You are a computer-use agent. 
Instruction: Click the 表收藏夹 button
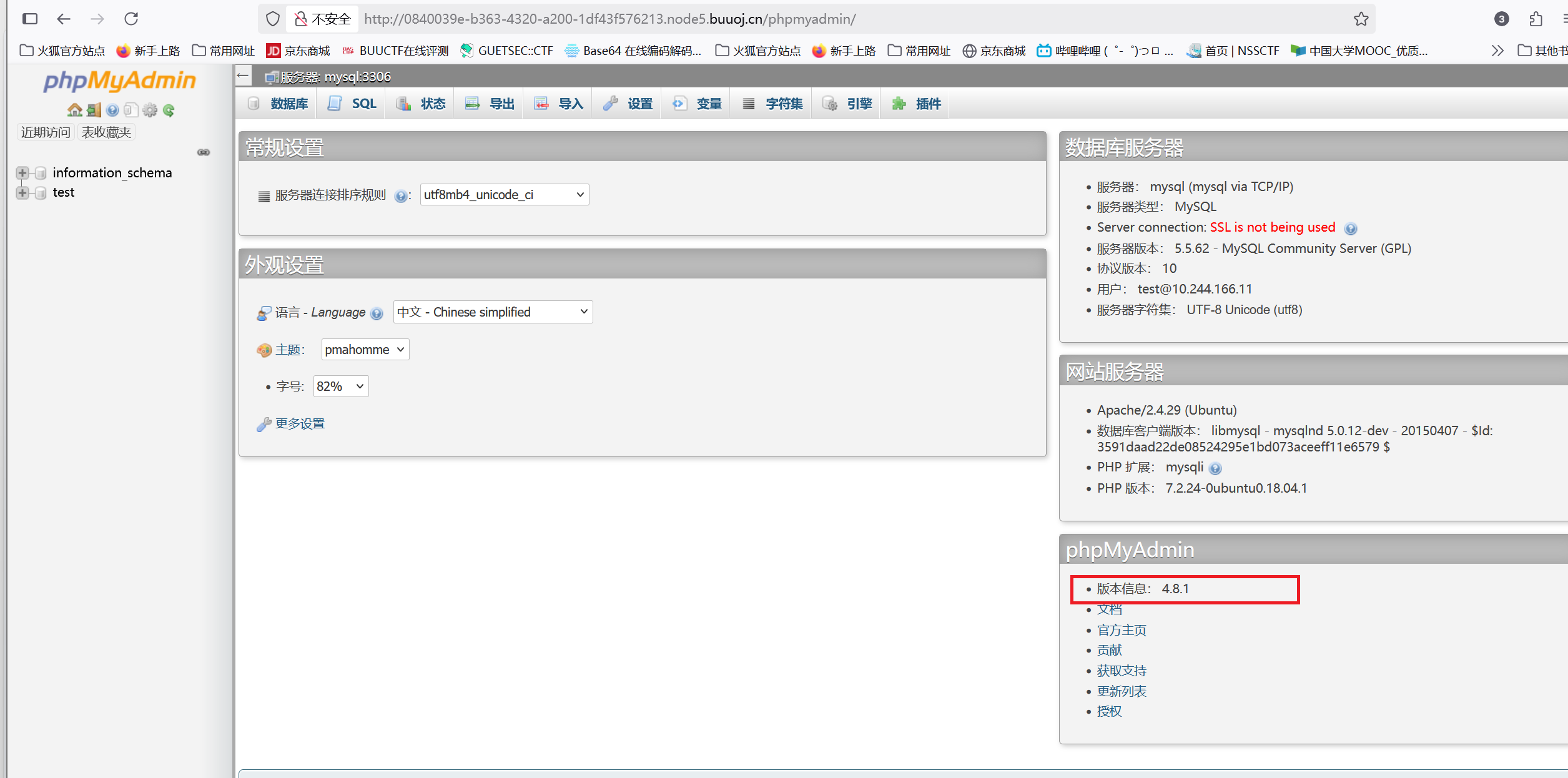[106, 132]
